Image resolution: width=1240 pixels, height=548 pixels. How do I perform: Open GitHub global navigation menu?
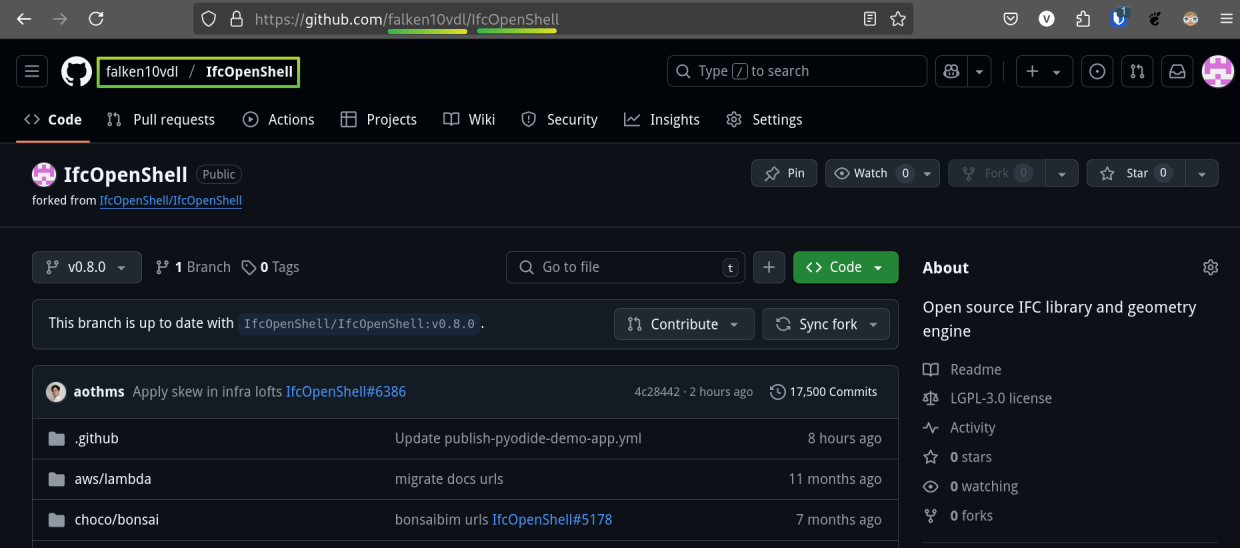32,71
